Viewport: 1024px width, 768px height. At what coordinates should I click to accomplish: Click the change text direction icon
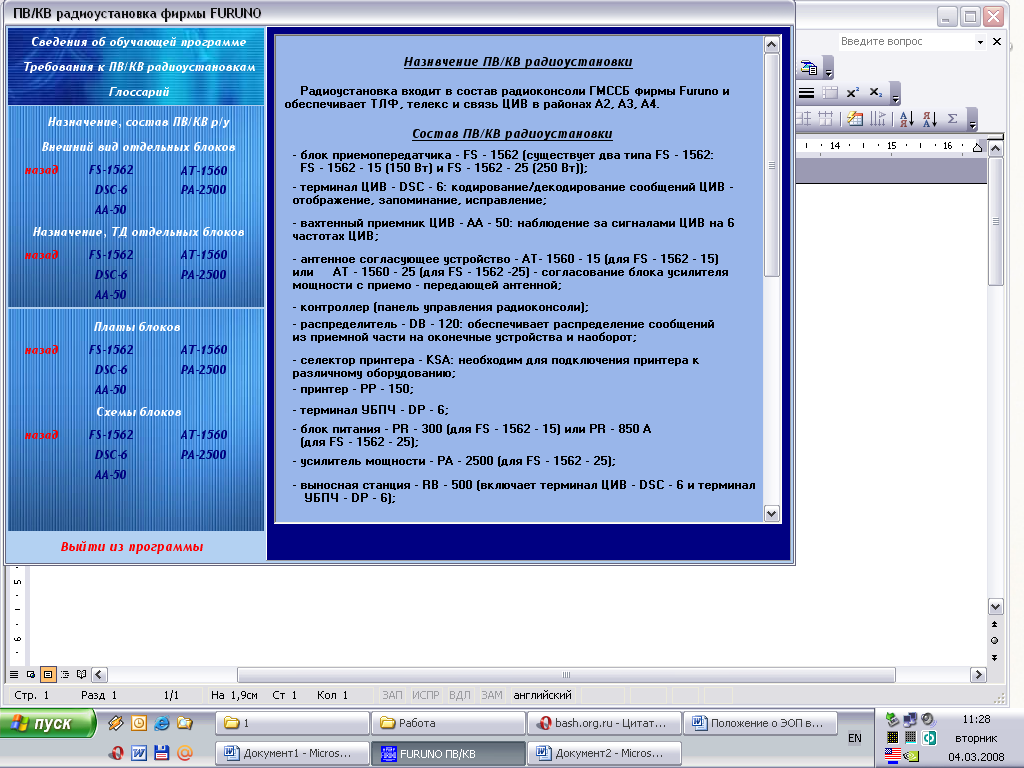[878, 119]
